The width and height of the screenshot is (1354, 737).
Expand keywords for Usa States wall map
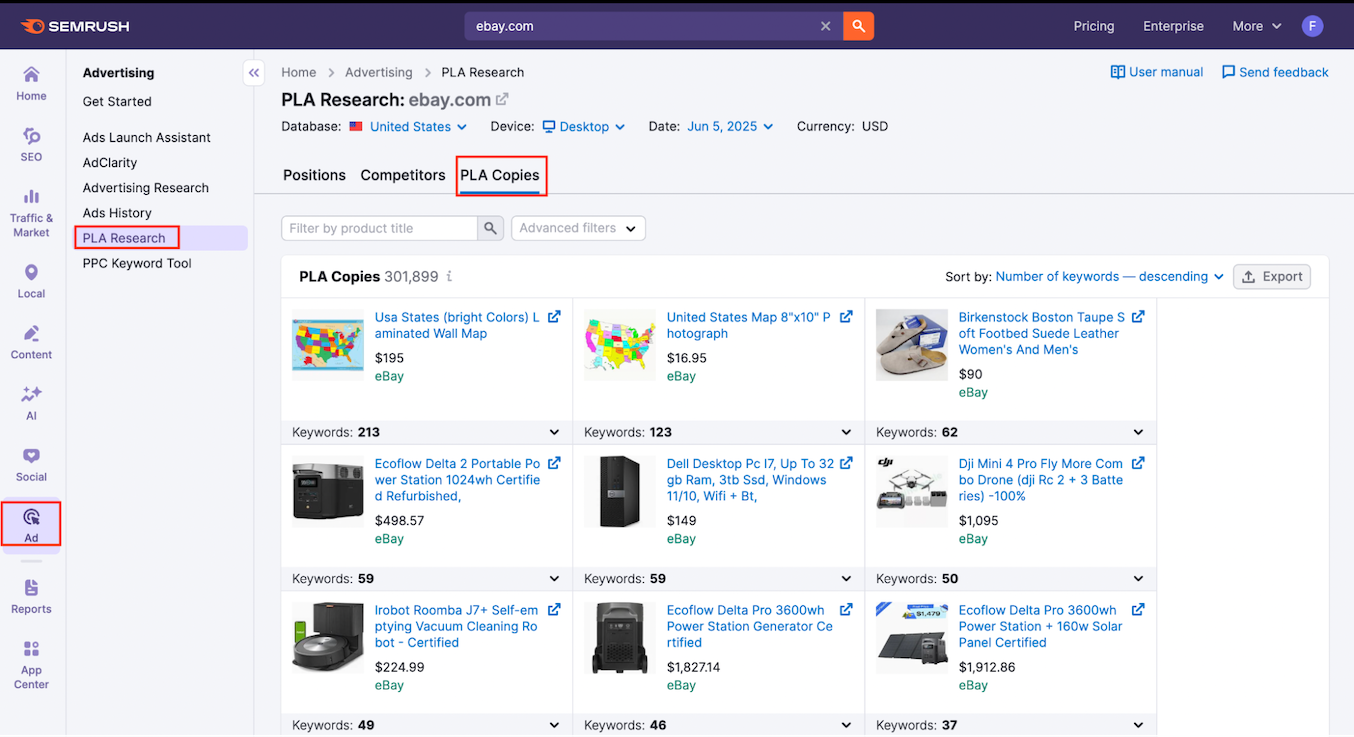555,432
